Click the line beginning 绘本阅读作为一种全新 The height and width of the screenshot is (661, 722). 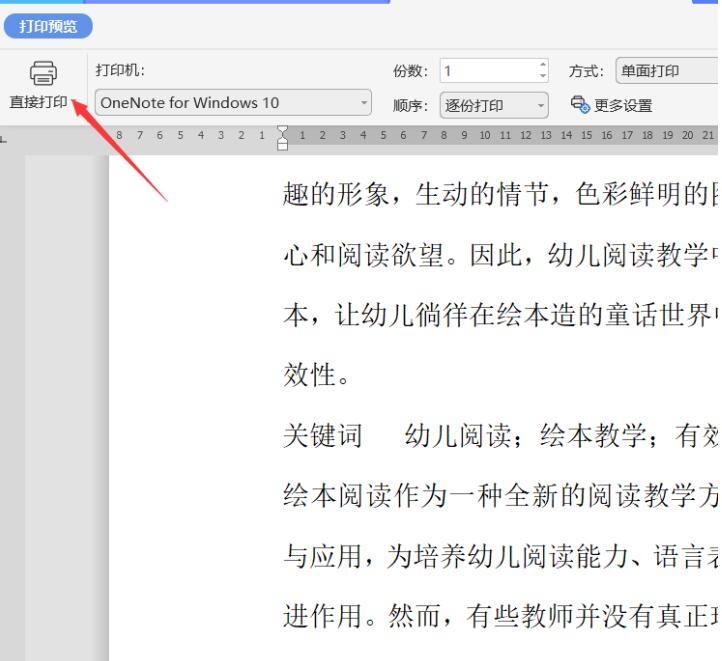pyautogui.click(x=500, y=495)
